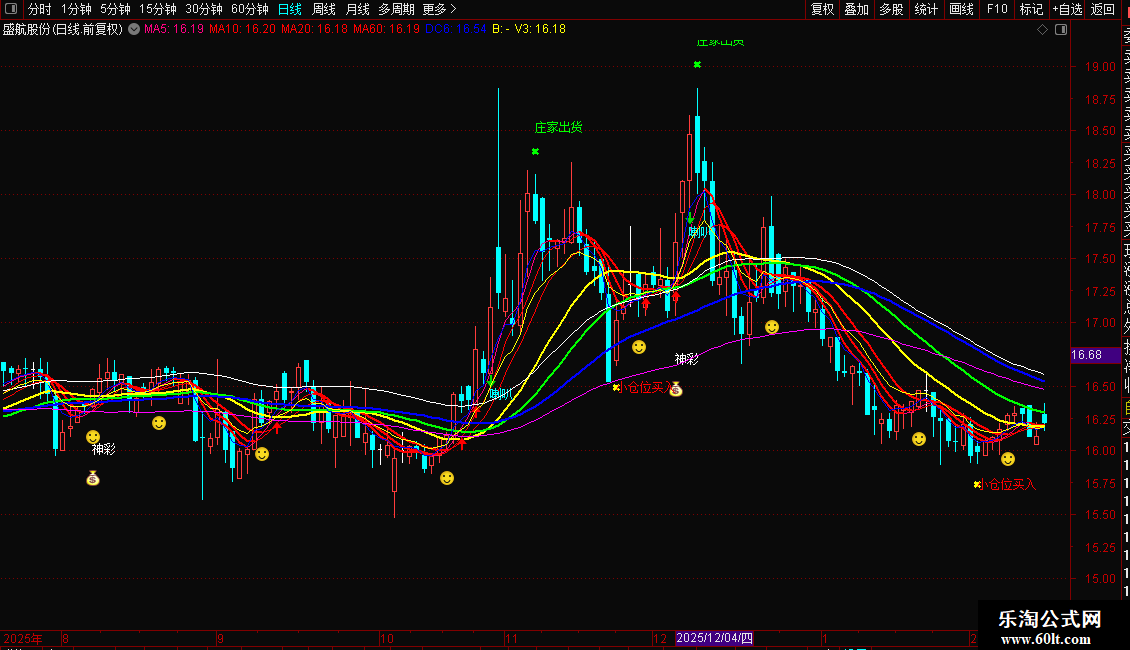Click month 11 on the time axis

click(x=511, y=638)
